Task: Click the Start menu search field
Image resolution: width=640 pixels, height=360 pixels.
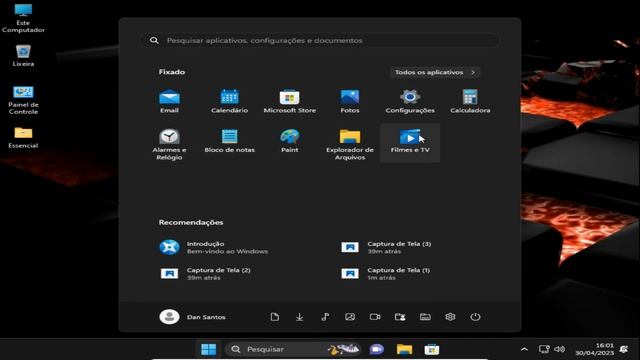Action: (320, 40)
